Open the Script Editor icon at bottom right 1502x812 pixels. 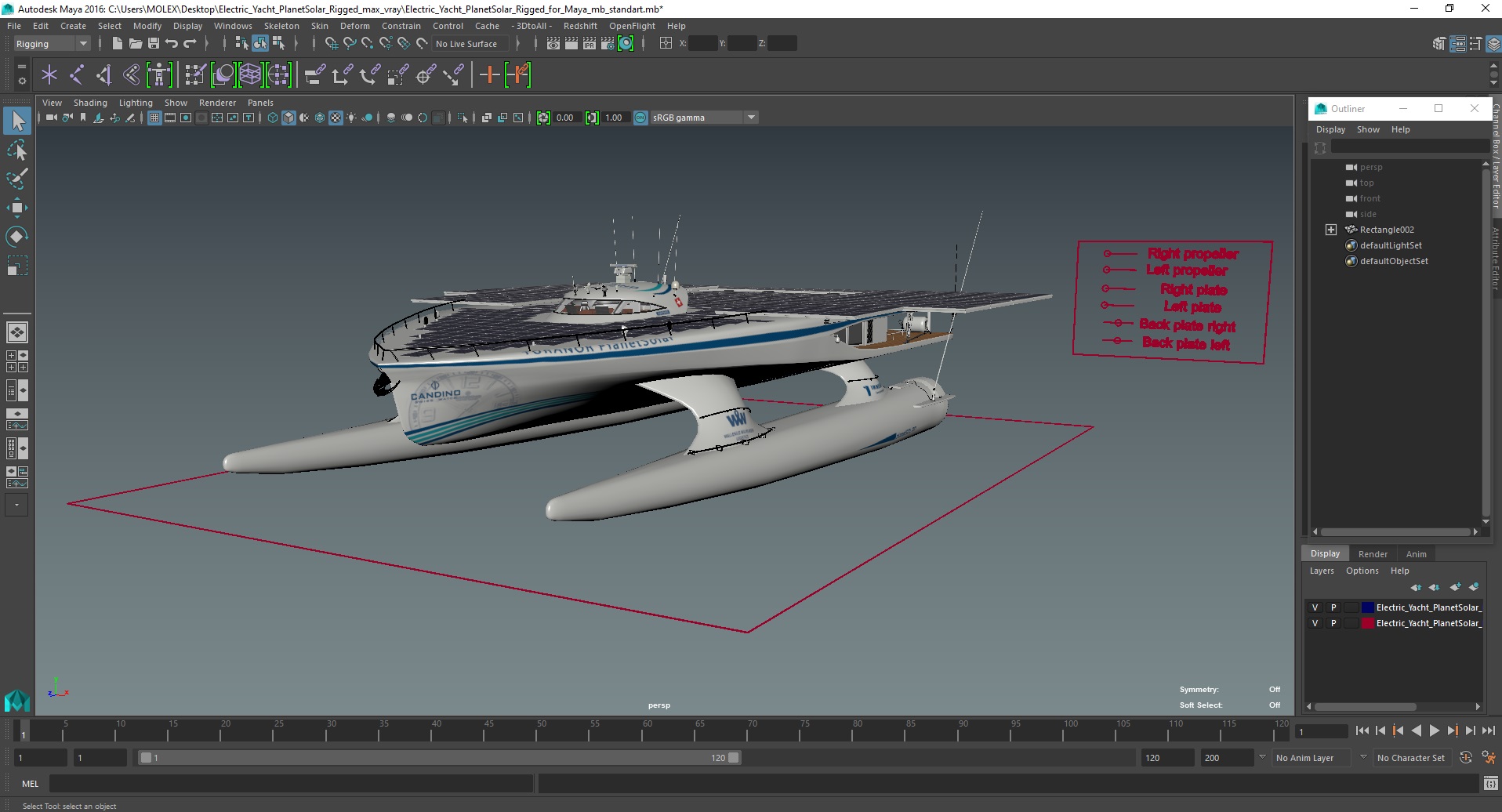(1491, 783)
